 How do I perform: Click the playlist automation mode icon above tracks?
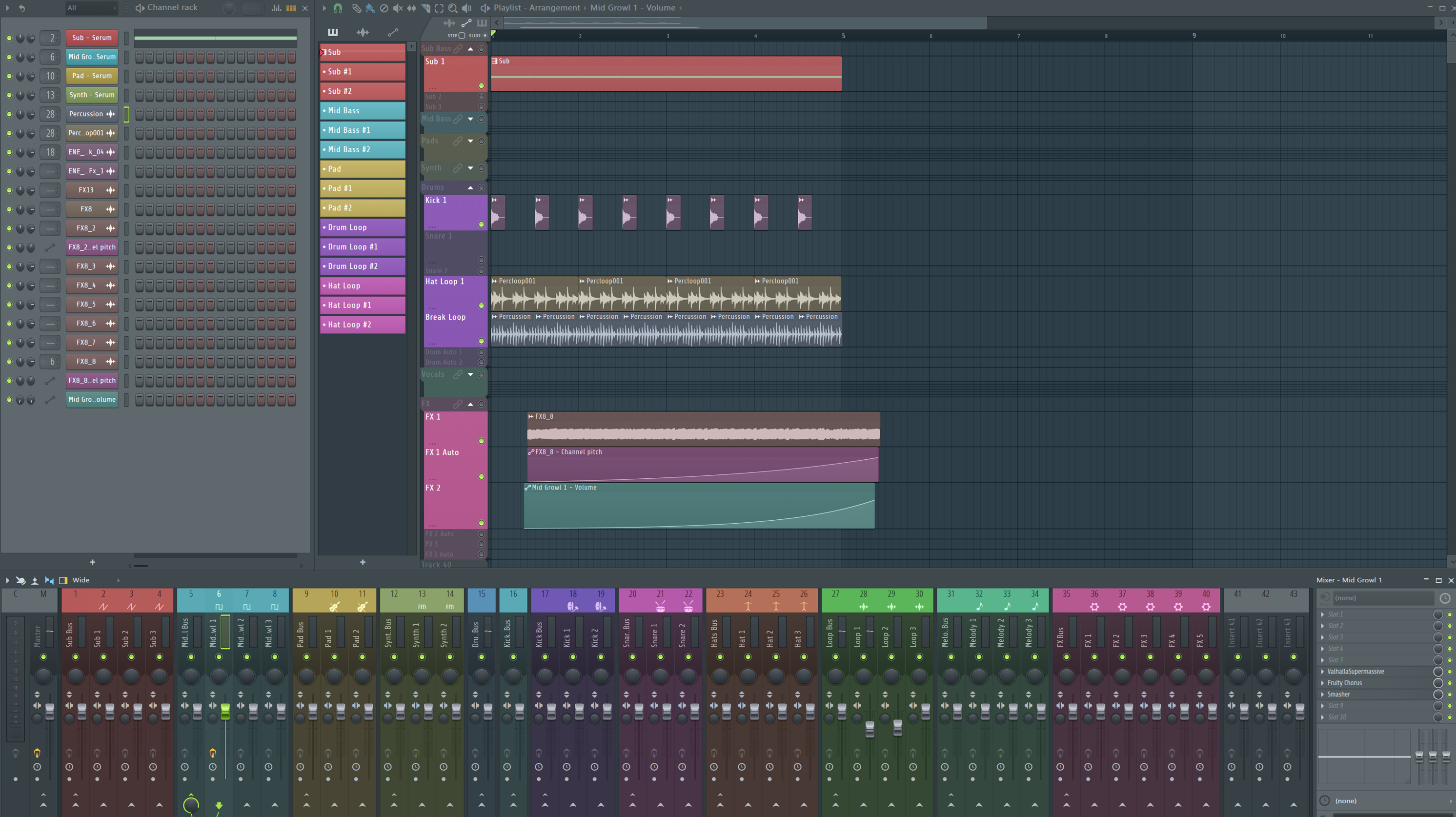(x=466, y=23)
